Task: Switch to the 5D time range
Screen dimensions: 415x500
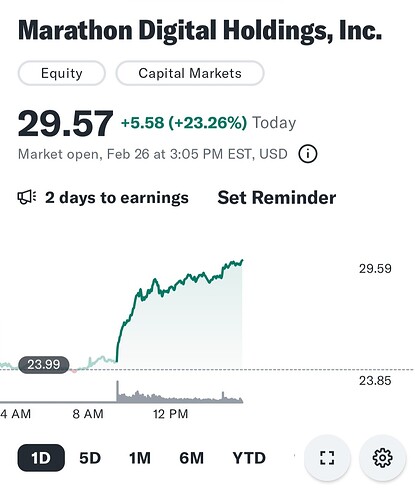Action: 90,458
